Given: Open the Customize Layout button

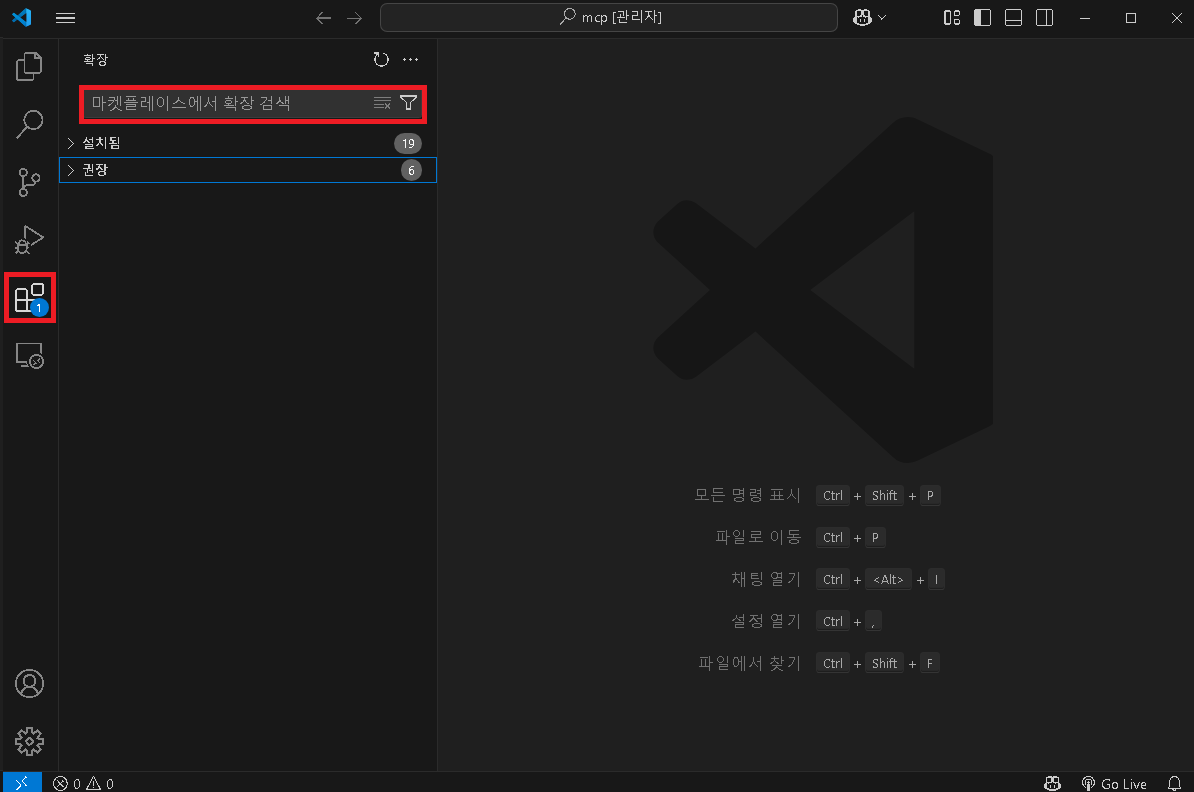Looking at the screenshot, I should (x=952, y=18).
